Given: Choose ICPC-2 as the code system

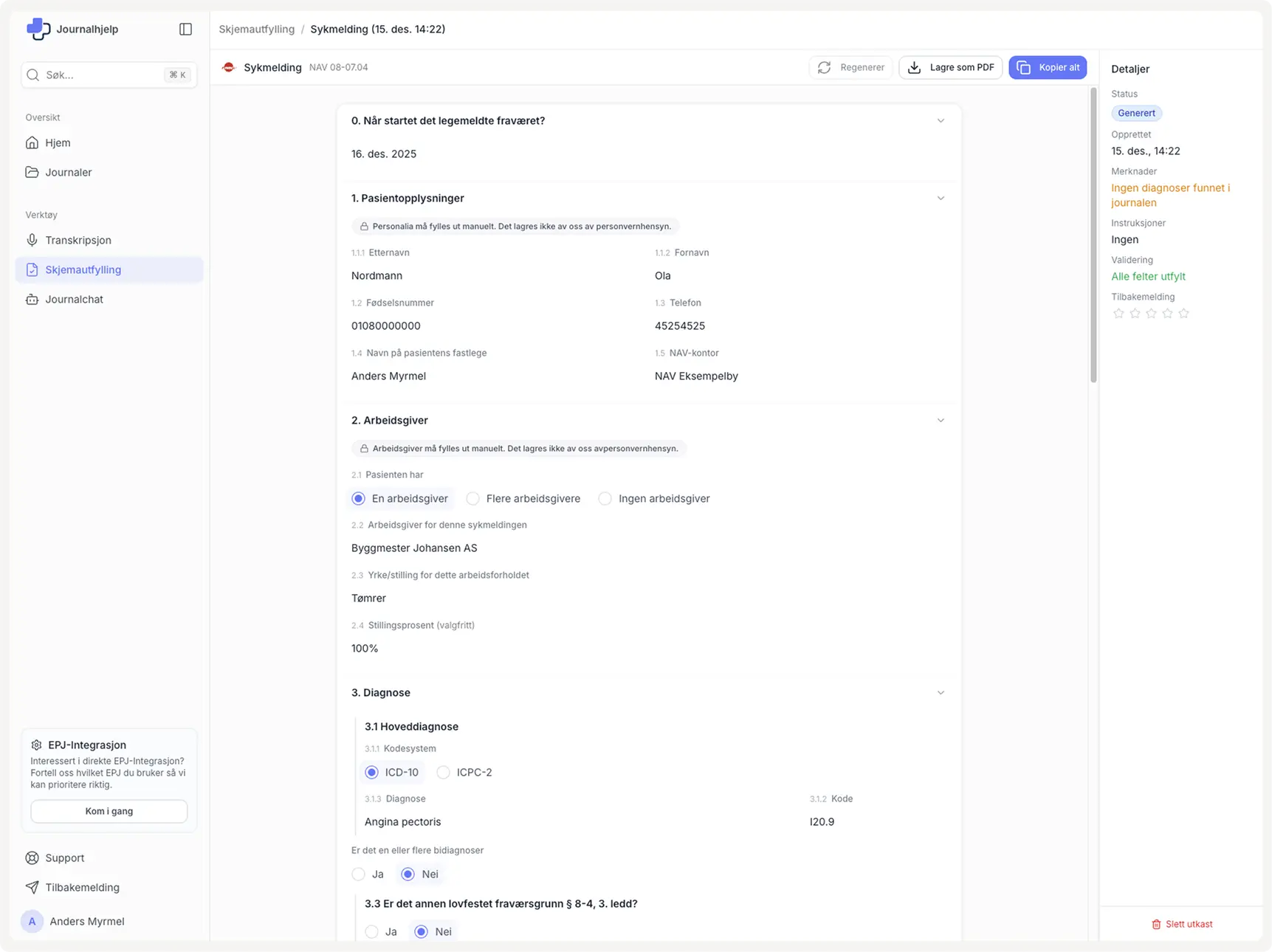Looking at the screenshot, I should 444,773.
